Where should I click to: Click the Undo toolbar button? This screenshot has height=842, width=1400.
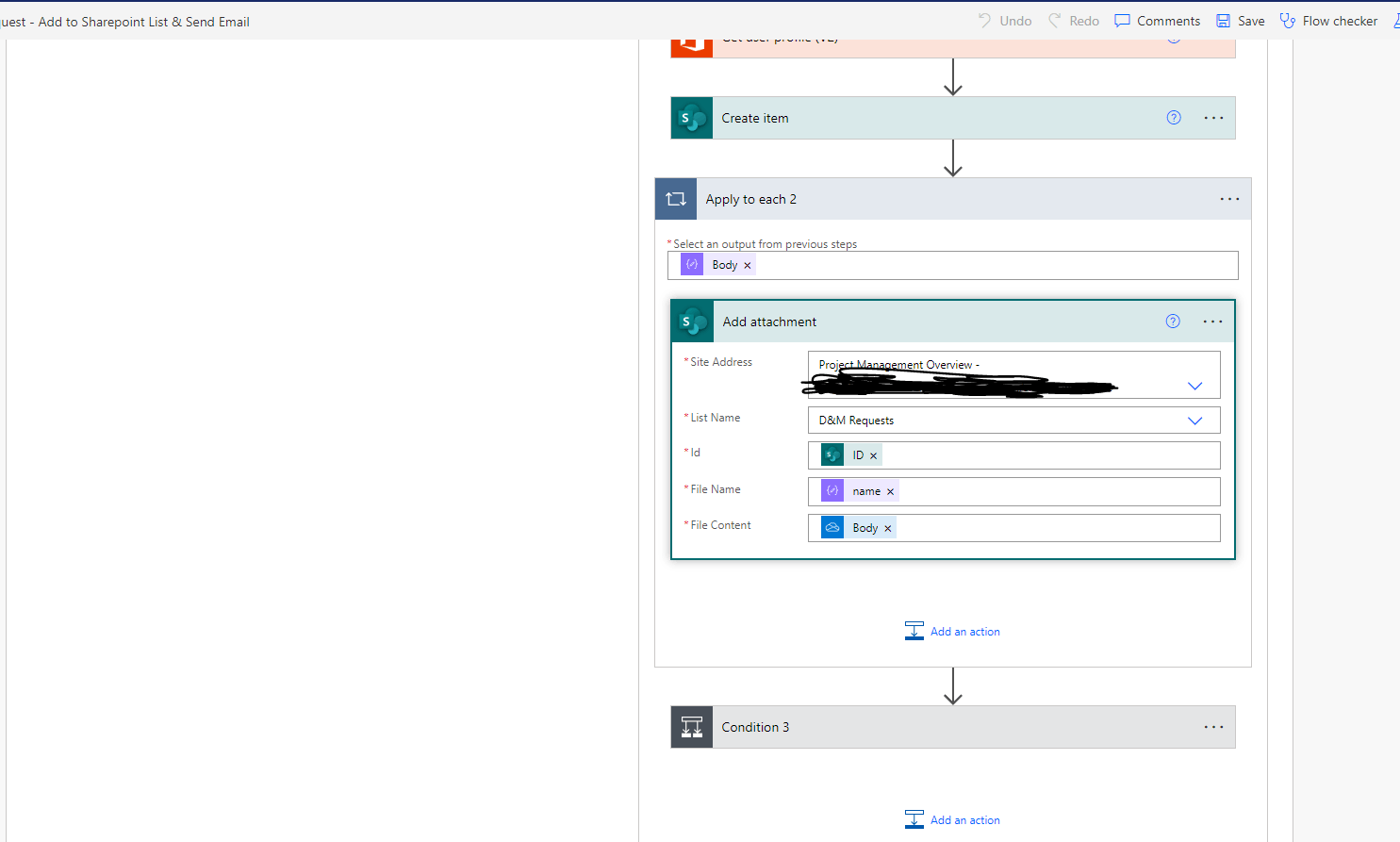tap(1005, 21)
